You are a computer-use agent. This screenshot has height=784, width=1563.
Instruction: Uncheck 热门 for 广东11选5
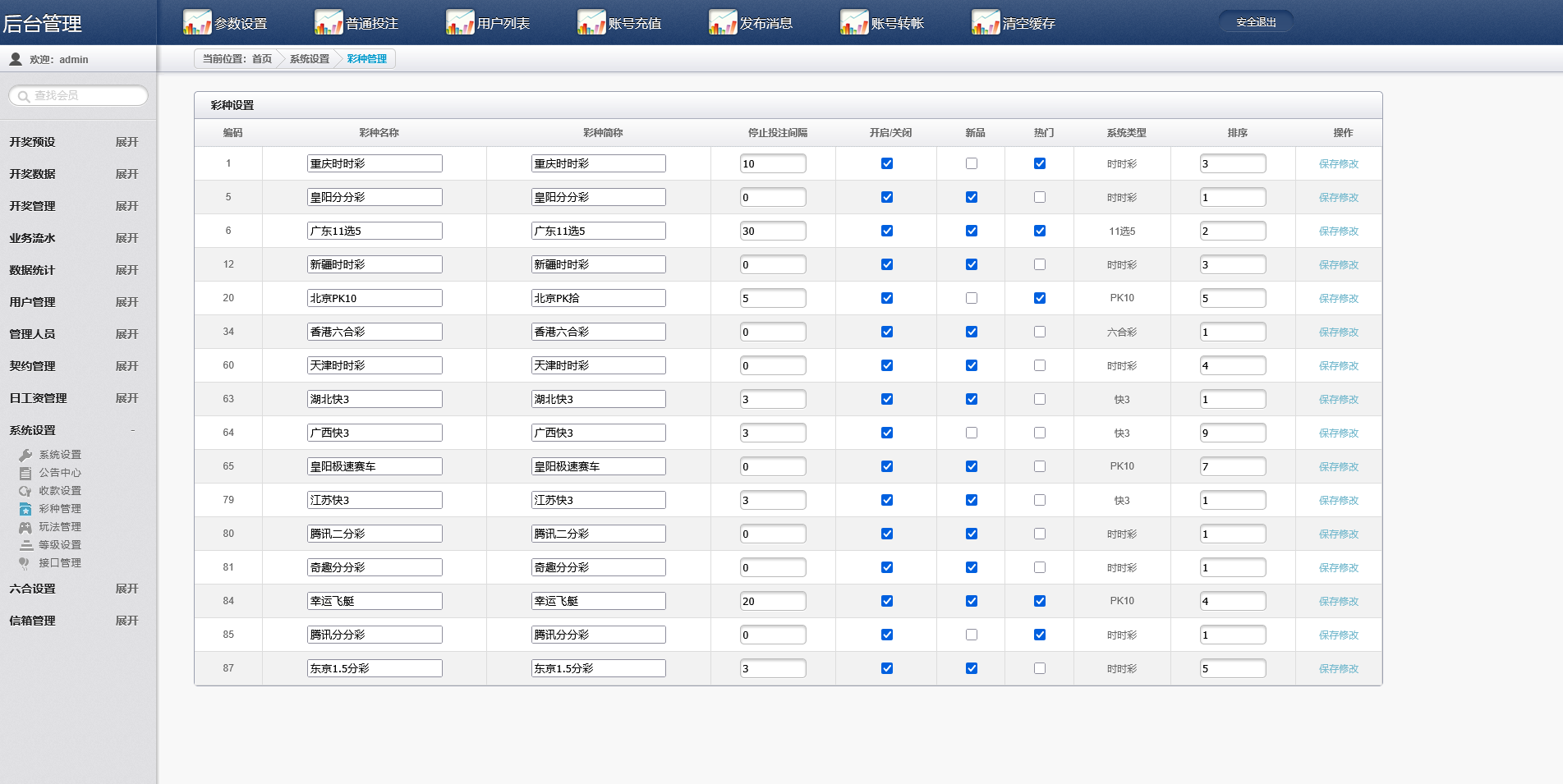pos(1040,231)
